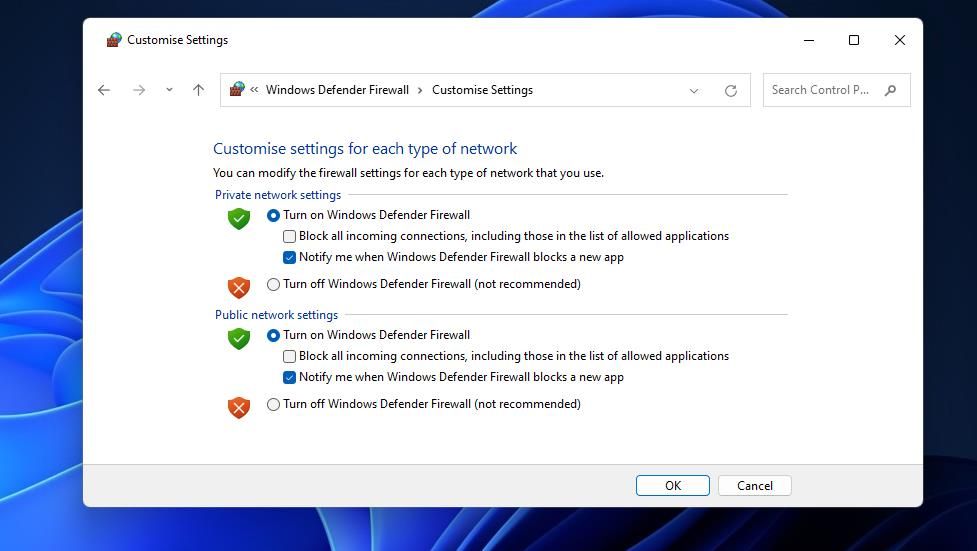The height and width of the screenshot is (551, 977).
Task: Refresh the Customise Settings page
Action: tap(731, 90)
